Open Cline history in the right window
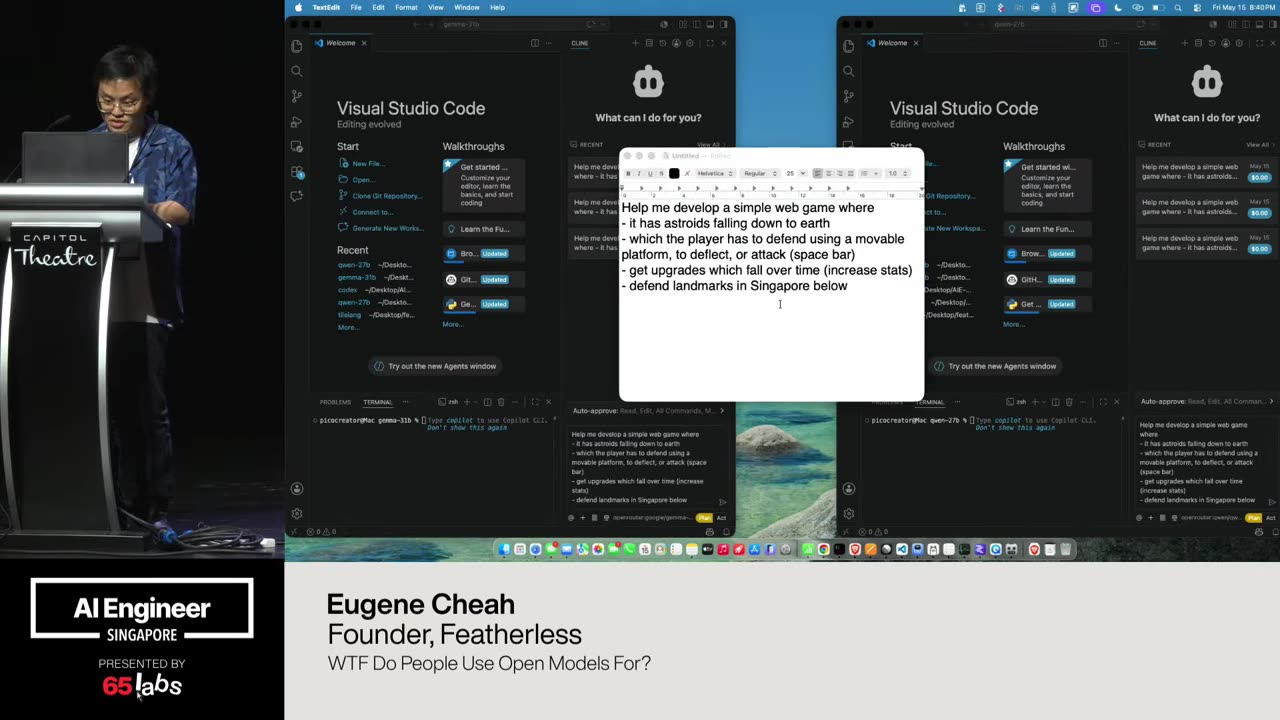The height and width of the screenshot is (720, 1280). coord(1212,43)
